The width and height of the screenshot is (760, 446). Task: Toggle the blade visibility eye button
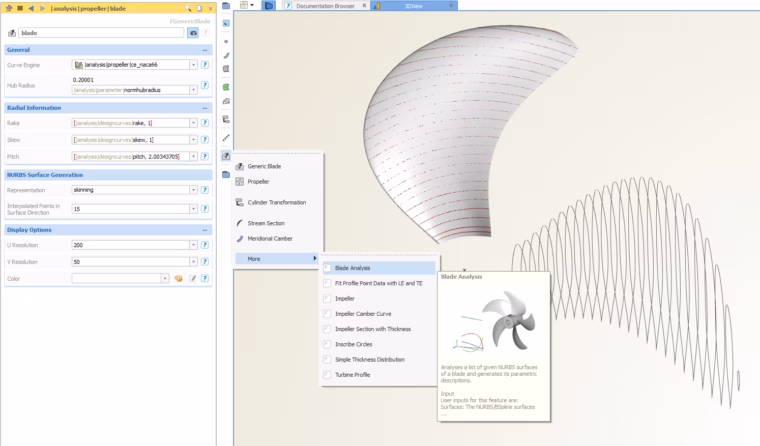pyautogui.click(x=193, y=33)
